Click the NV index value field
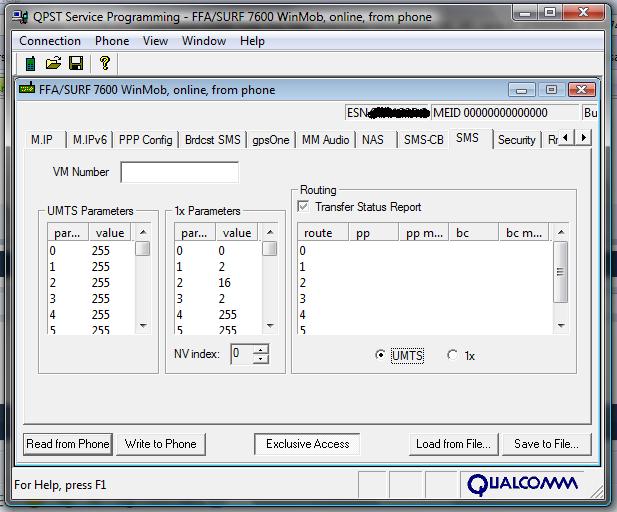The width and height of the screenshot is (617, 512). 242,353
